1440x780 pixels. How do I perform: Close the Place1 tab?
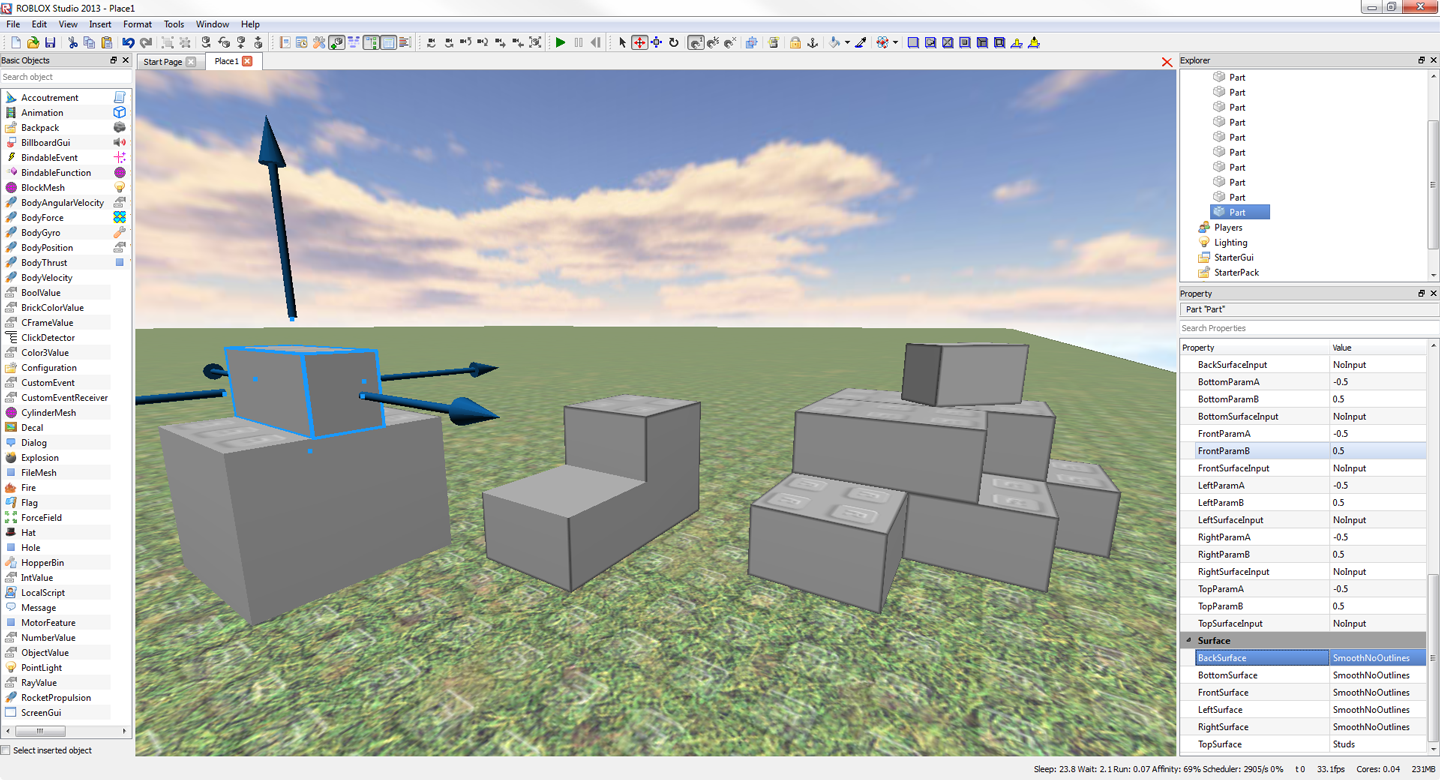tap(247, 61)
